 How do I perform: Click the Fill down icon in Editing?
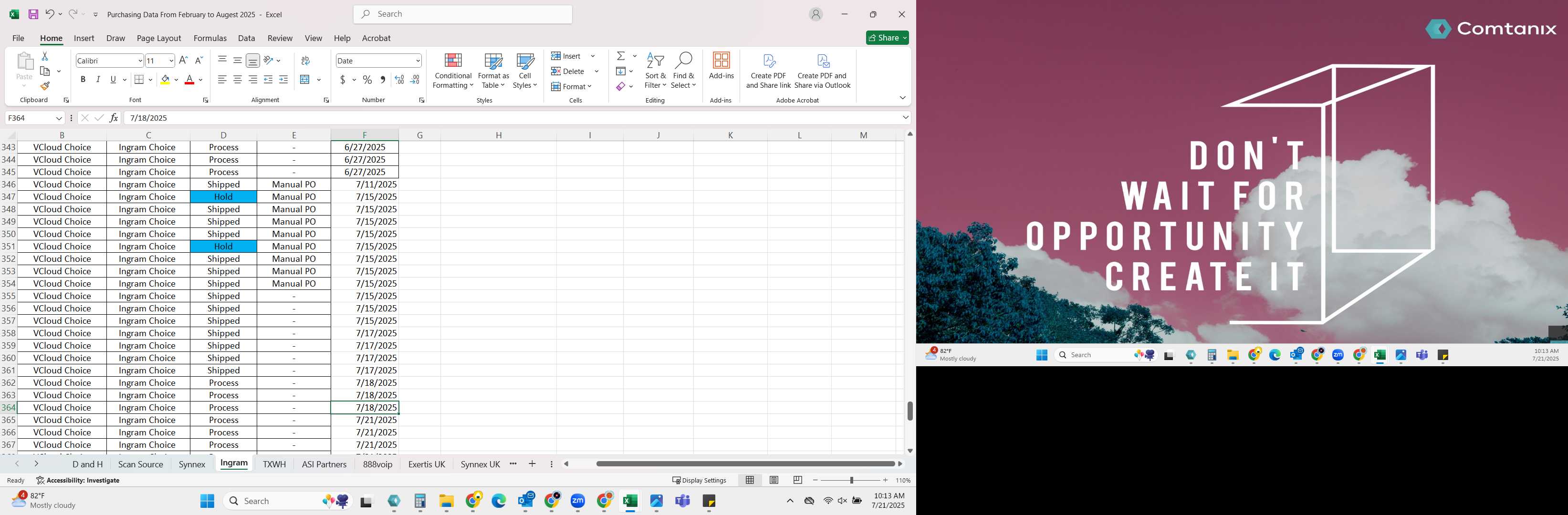[621, 71]
